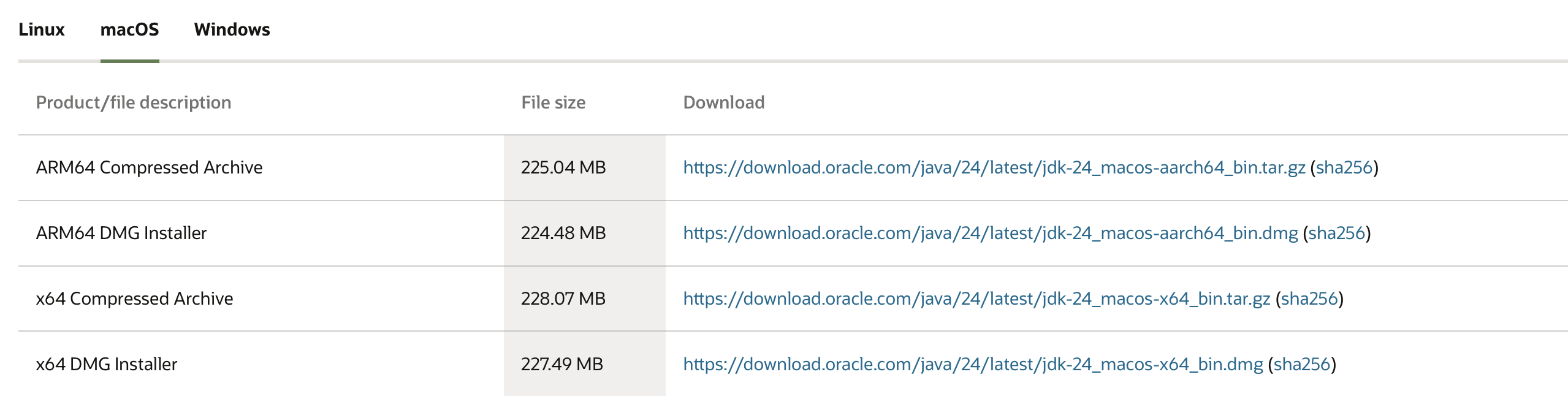Download ARM64 DMG Installer link
1568x396 pixels.
(990, 233)
